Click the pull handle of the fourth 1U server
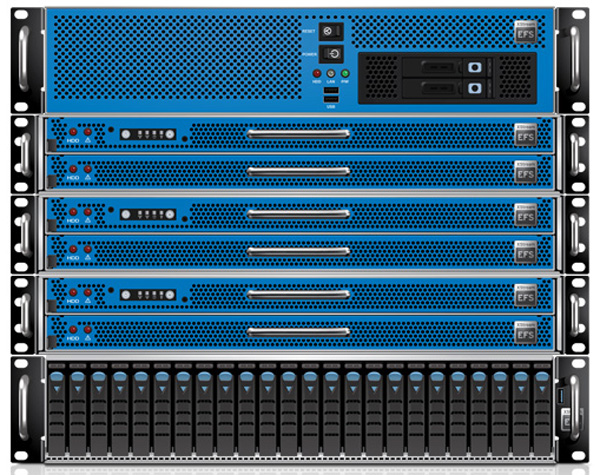 [x=298, y=251]
